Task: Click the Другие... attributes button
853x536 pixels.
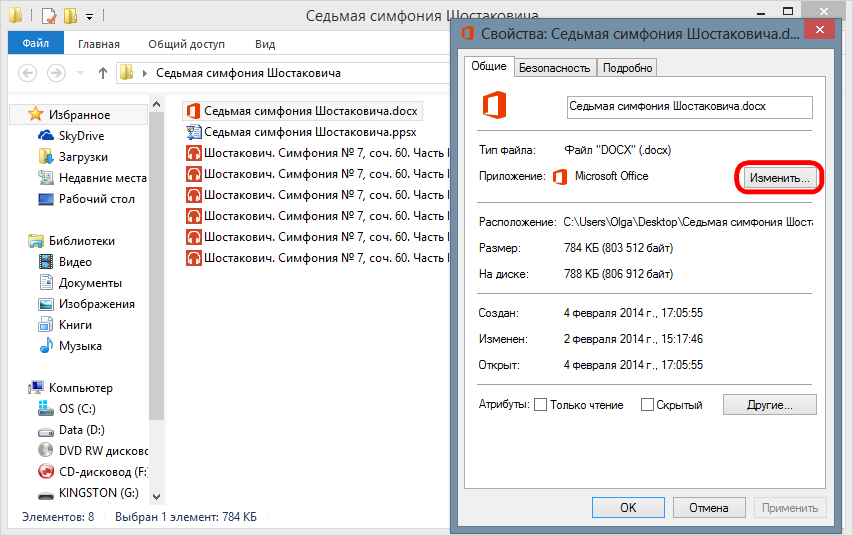Action: coord(769,405)
